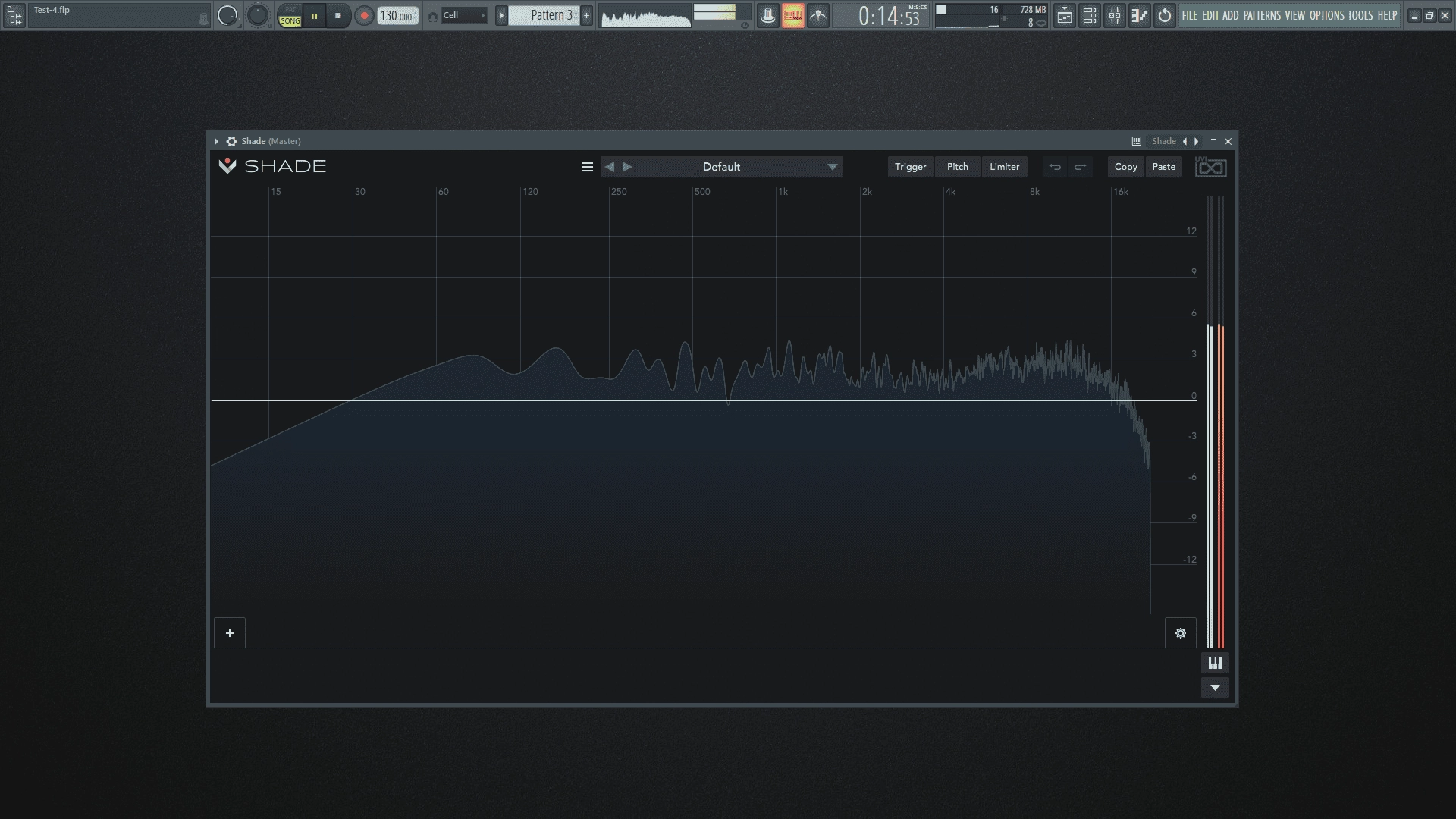Toggle the magnet snap icon
Screen dimensions: 1456x819
pos(432,16)
